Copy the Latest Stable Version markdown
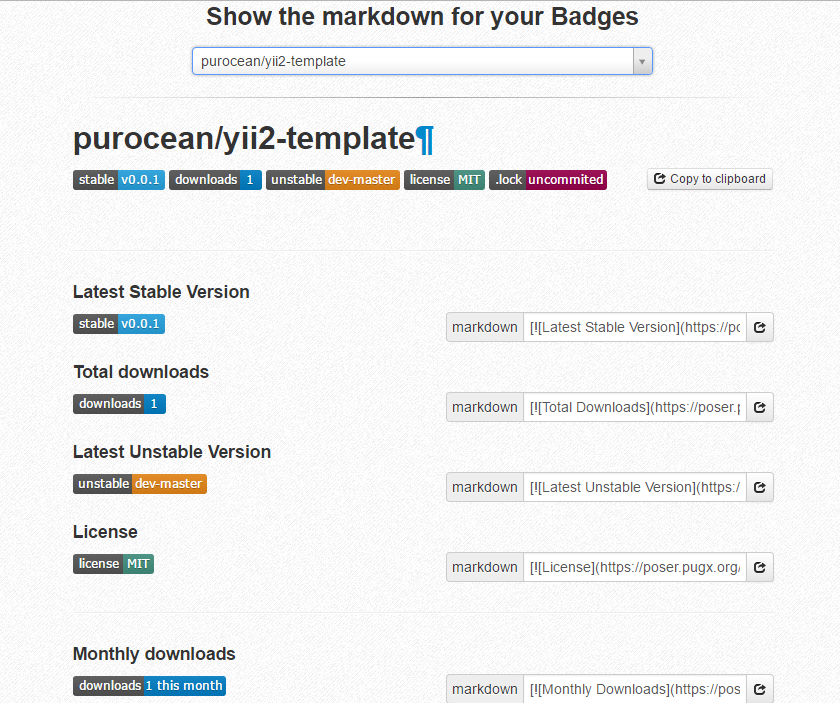Viewport: 840px width, 703px height. tap(760, 327)
